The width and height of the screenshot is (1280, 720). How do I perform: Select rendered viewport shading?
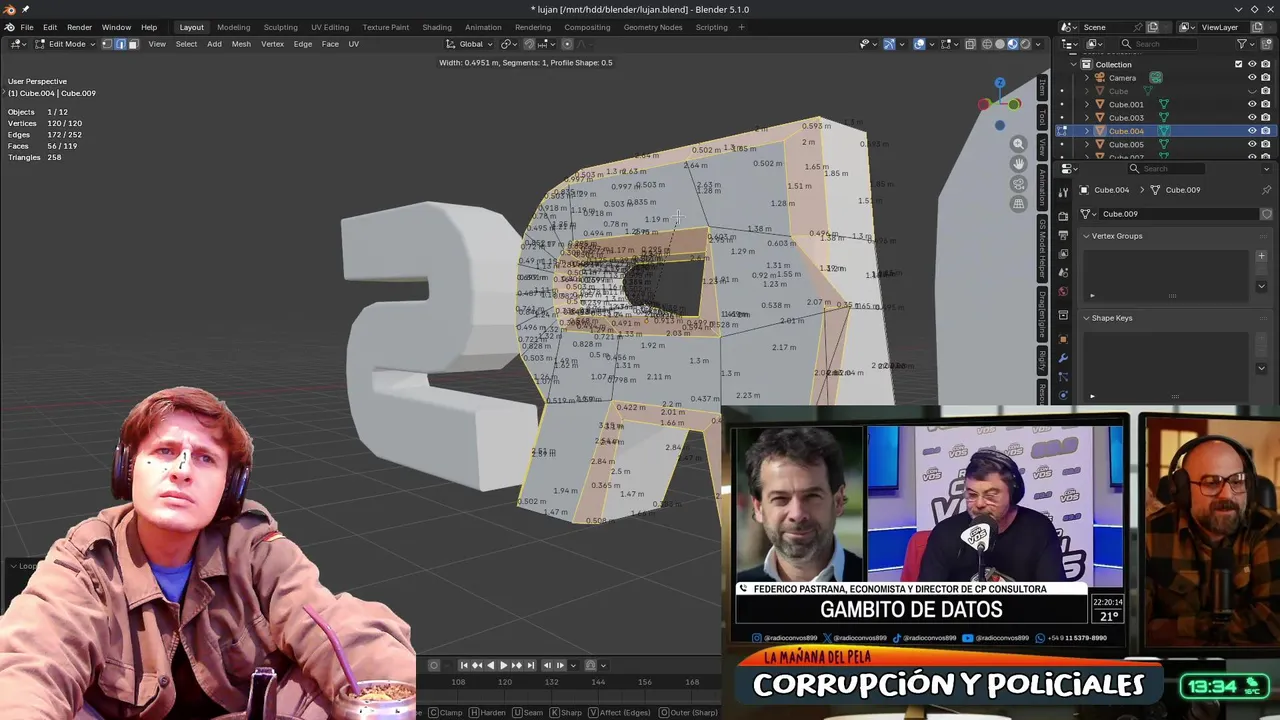click(x=1025, y=44)
